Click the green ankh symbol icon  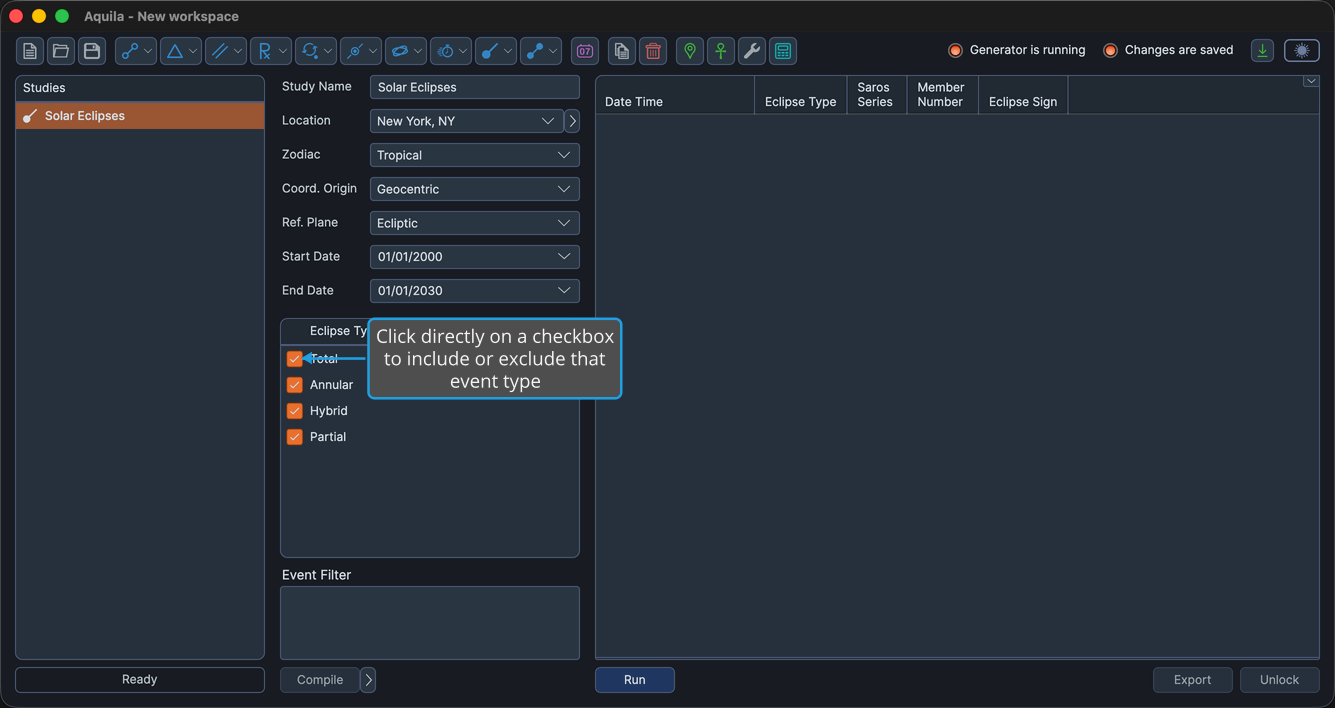click(x=721, y=51)
